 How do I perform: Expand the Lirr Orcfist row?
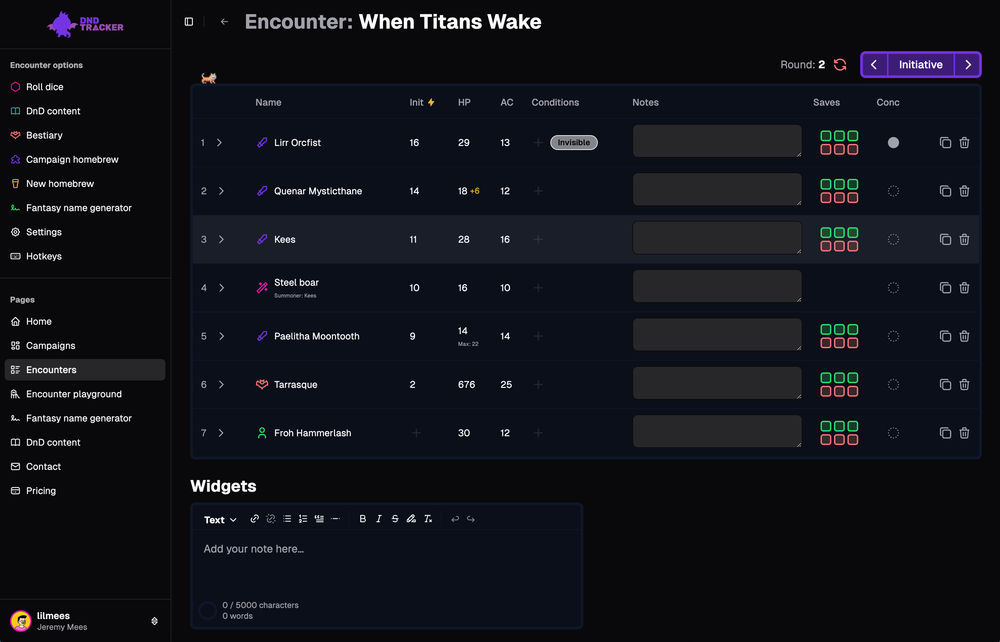(x=220, y=143)
